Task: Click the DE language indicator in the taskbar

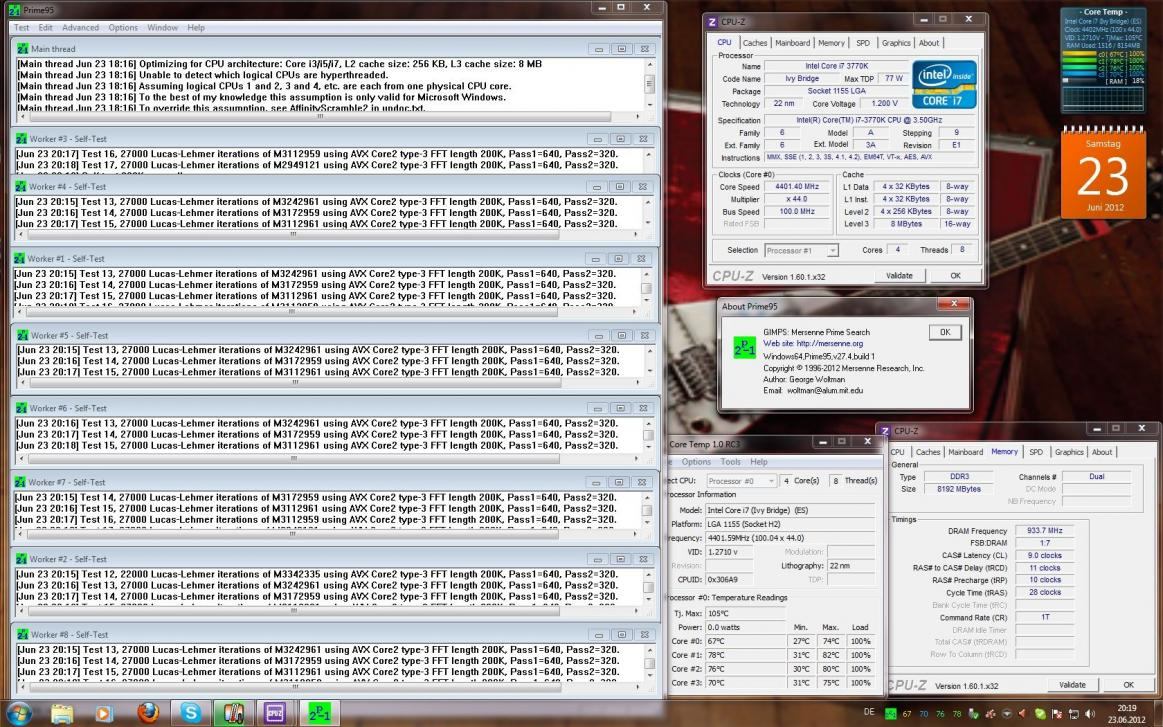Action: click(x=869, y=711)
